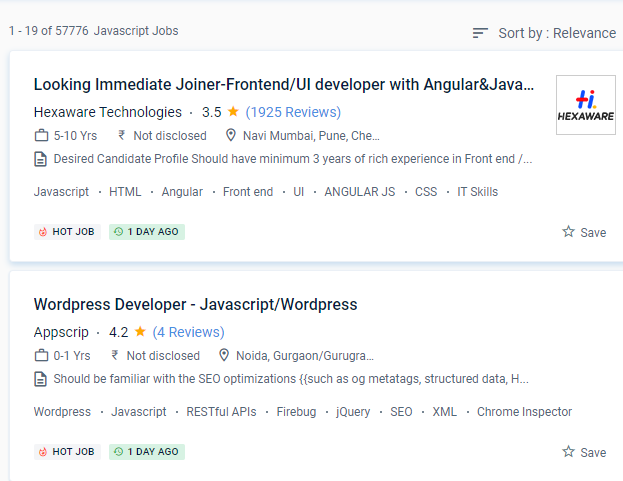Save the Wordpress Developer job
The height and width of the screenshot is (481, 623).
point(584,452)
